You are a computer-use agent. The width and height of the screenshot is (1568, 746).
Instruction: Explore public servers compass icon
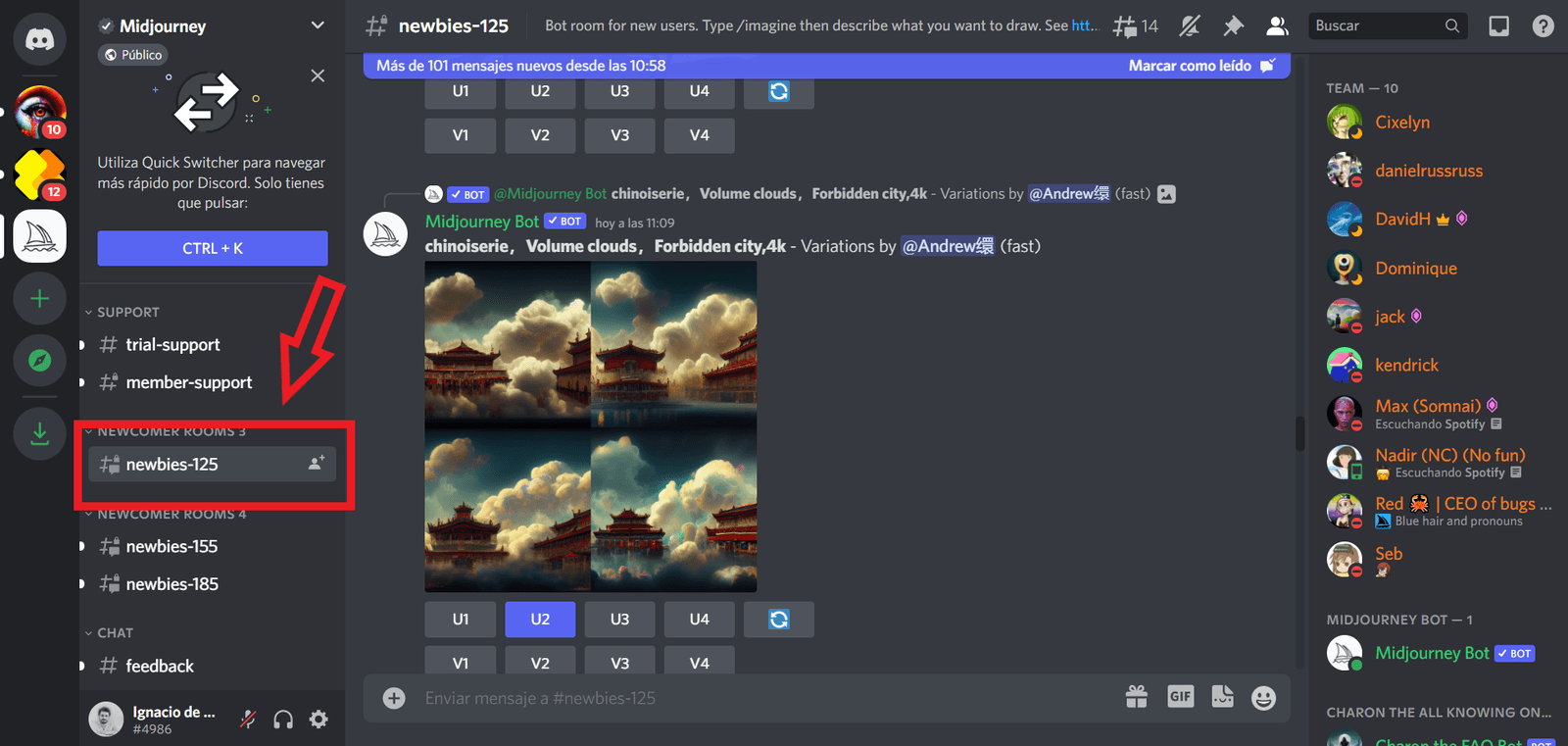39,360
